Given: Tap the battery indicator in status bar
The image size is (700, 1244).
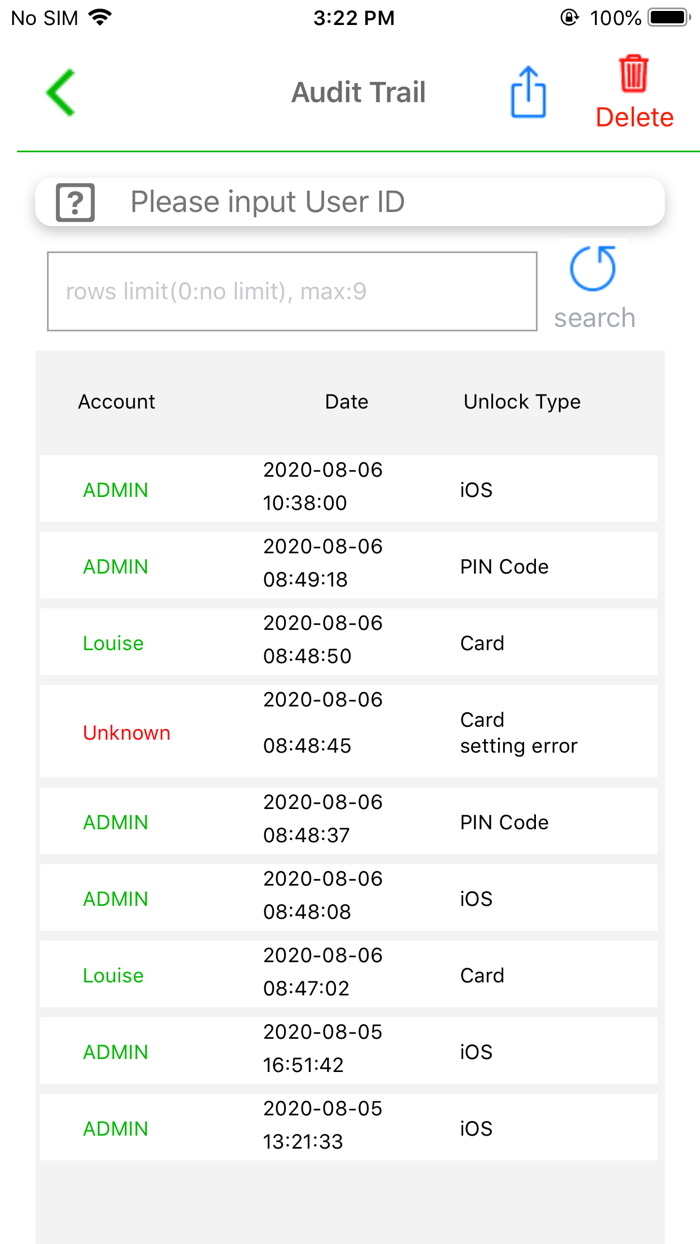Looking at the screenshot, I should point(664,16).
